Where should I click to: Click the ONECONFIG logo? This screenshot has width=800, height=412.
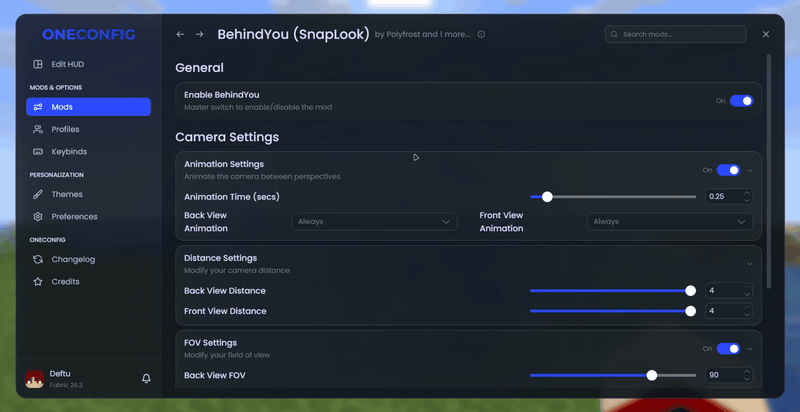click(x=89, y=35)
